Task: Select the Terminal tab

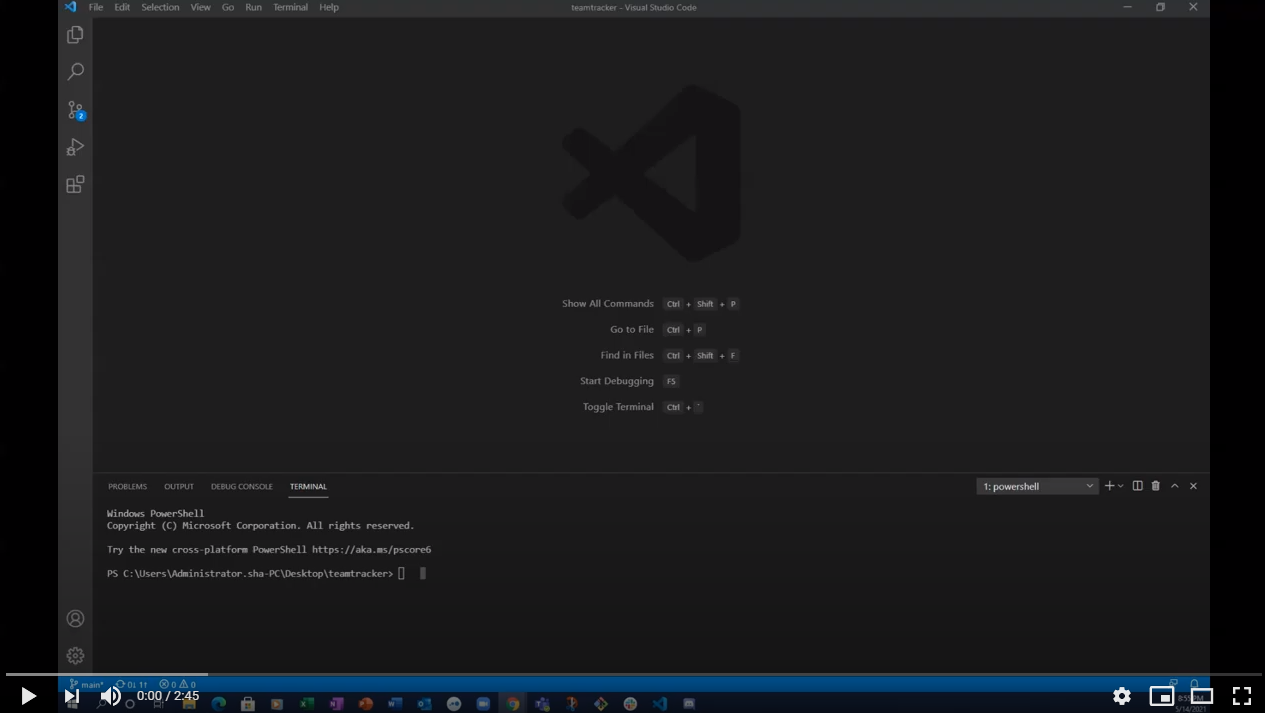Action: click(308, 487)
